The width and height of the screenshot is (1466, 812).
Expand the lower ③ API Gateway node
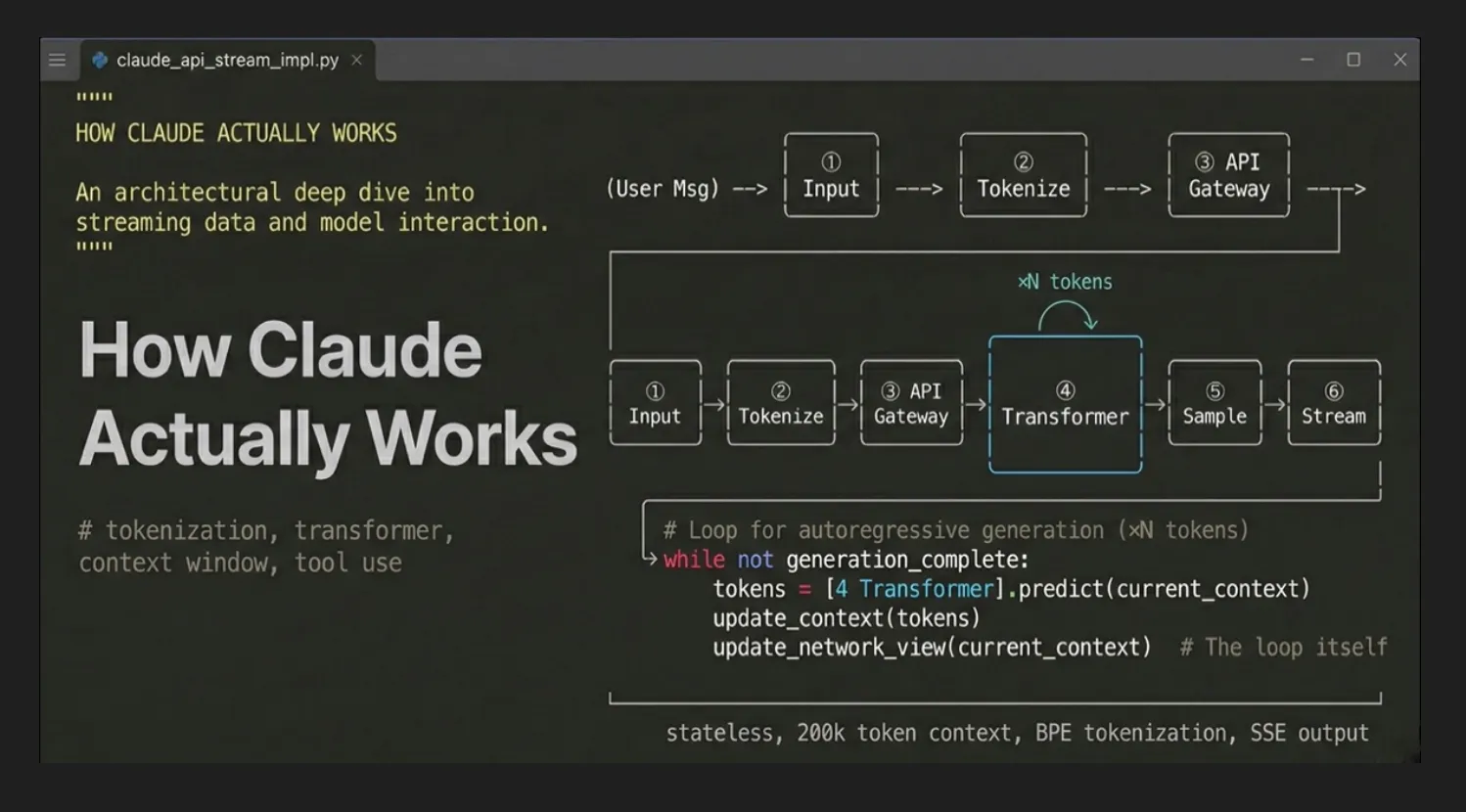tap(911, 403)
